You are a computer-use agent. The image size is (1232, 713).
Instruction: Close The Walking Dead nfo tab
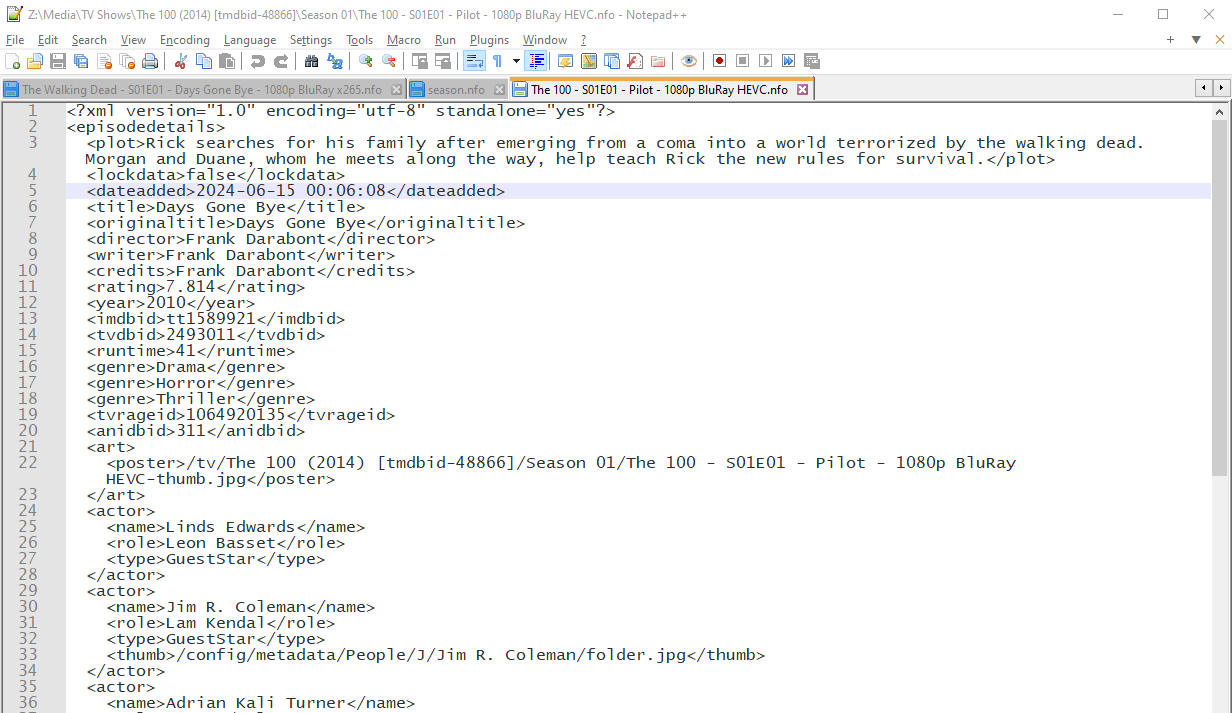396,90
